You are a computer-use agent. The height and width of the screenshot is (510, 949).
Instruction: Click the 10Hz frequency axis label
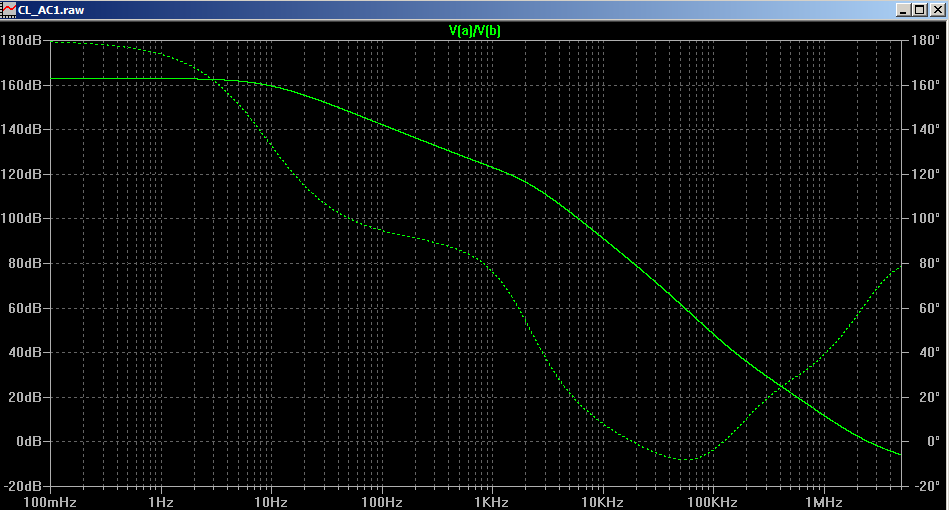pyautogui.click(x=271, y=502)
